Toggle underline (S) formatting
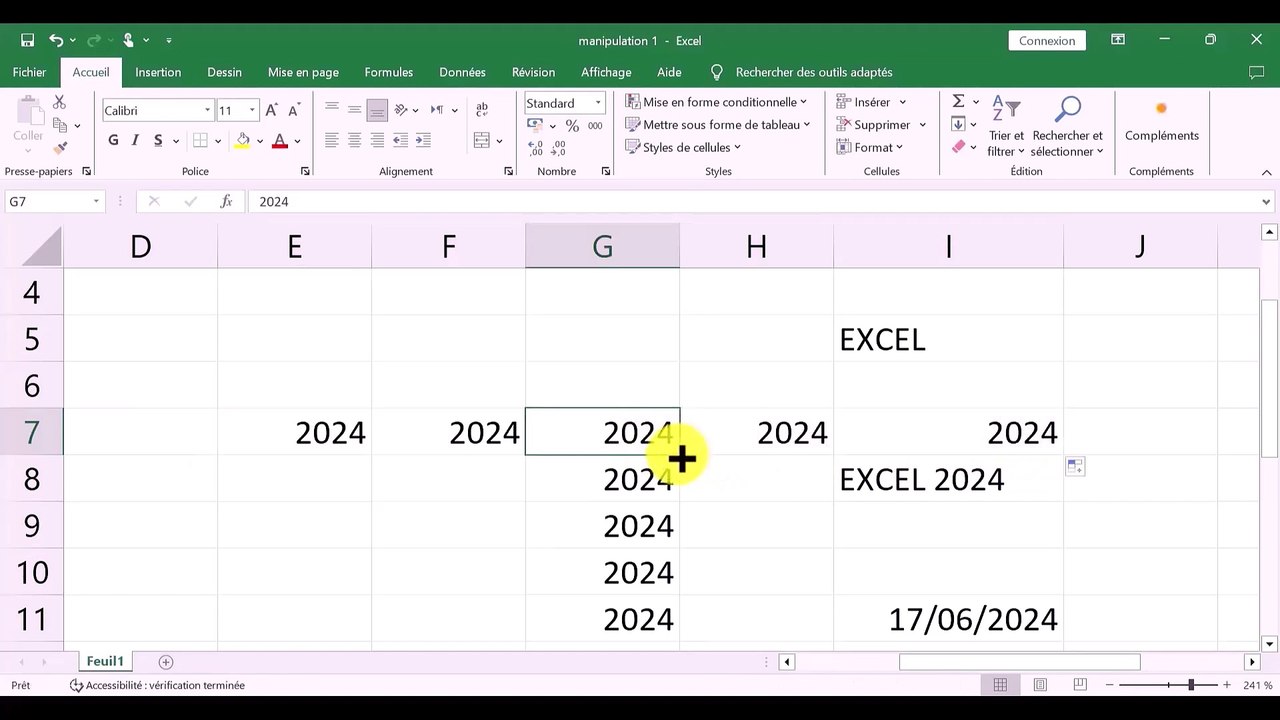The image size is (1280, 720). coord(158,141)
